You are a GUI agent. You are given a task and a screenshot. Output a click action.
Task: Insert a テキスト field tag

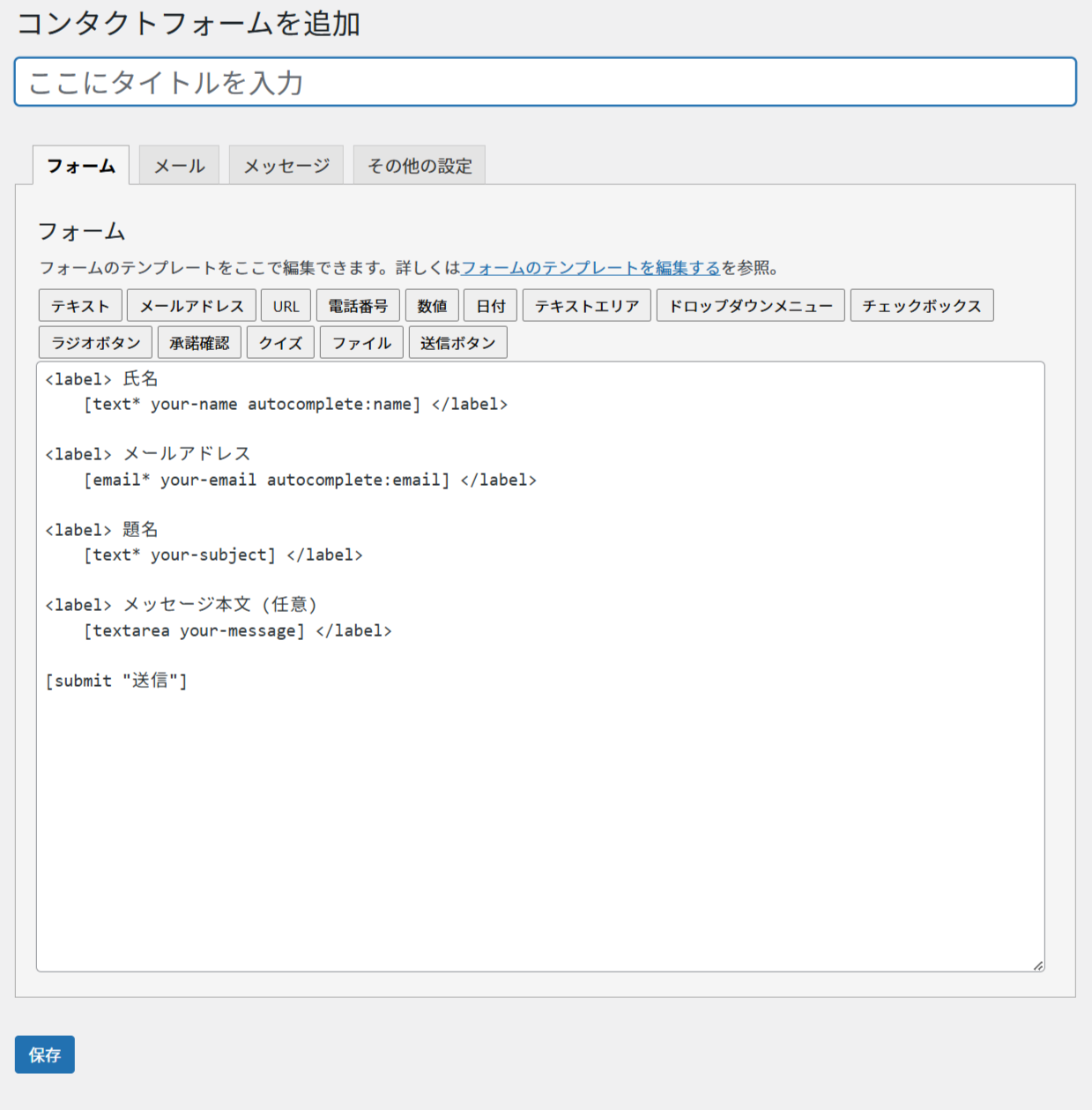click(x=80, y=306)
